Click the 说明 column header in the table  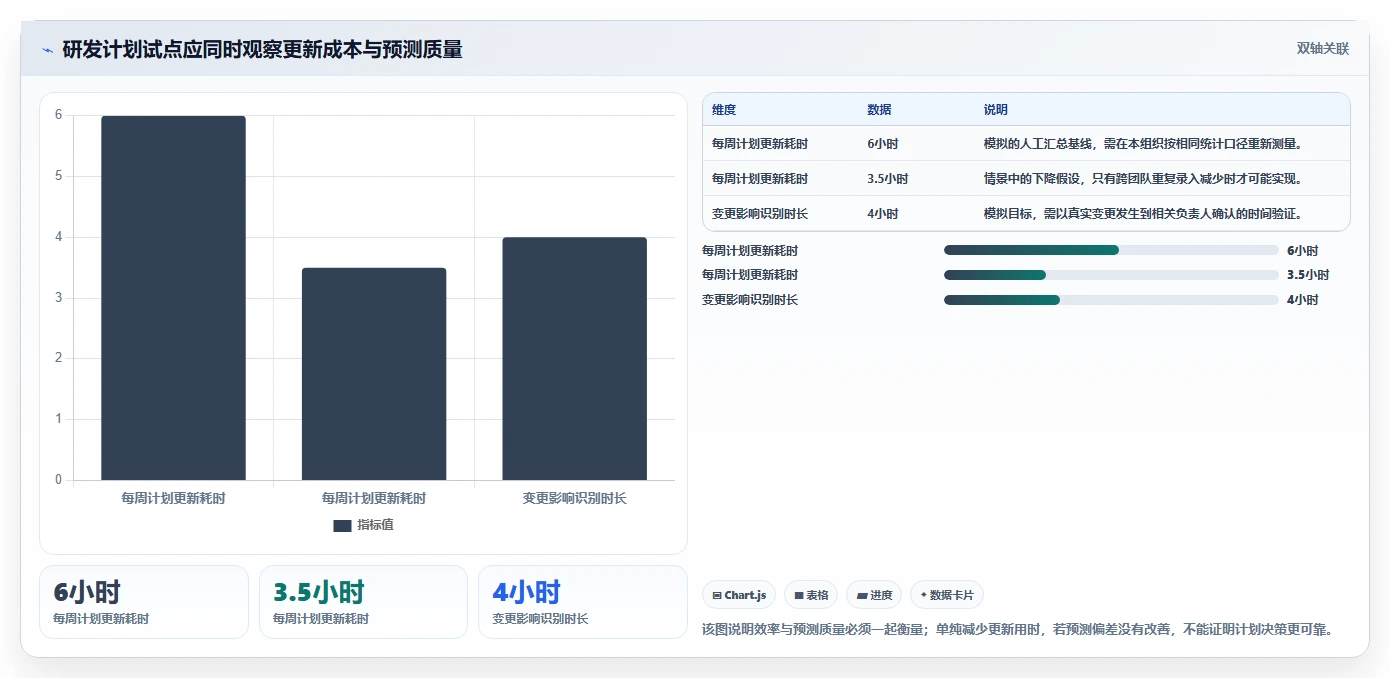(x=996, y=110)
